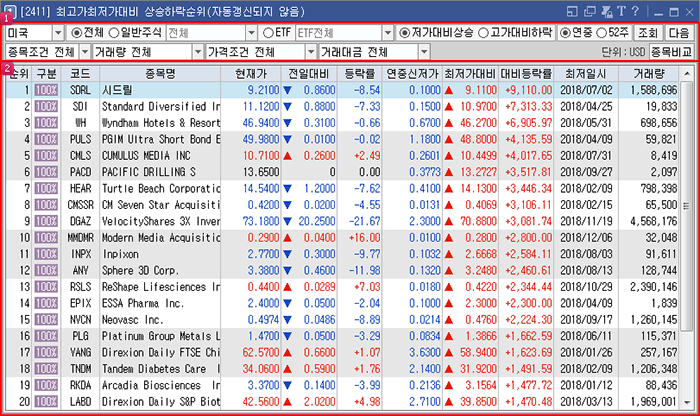This screenshot has width=700, height=416.
Task: Click the screen capture/print icon in title bar
Action: [606, 12]
